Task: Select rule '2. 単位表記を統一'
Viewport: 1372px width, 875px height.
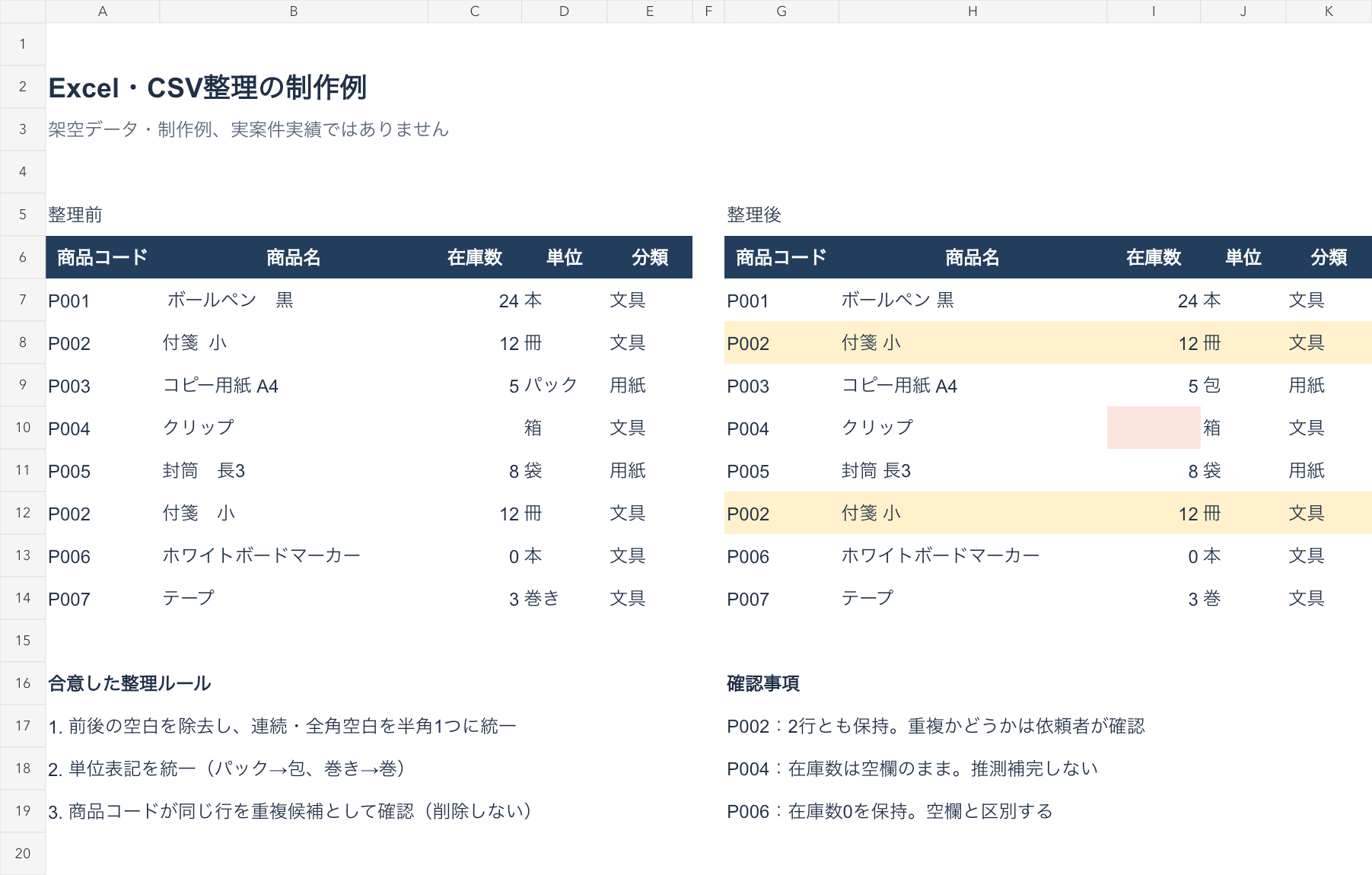Action: pyautogui.click(x=227, y=768)
